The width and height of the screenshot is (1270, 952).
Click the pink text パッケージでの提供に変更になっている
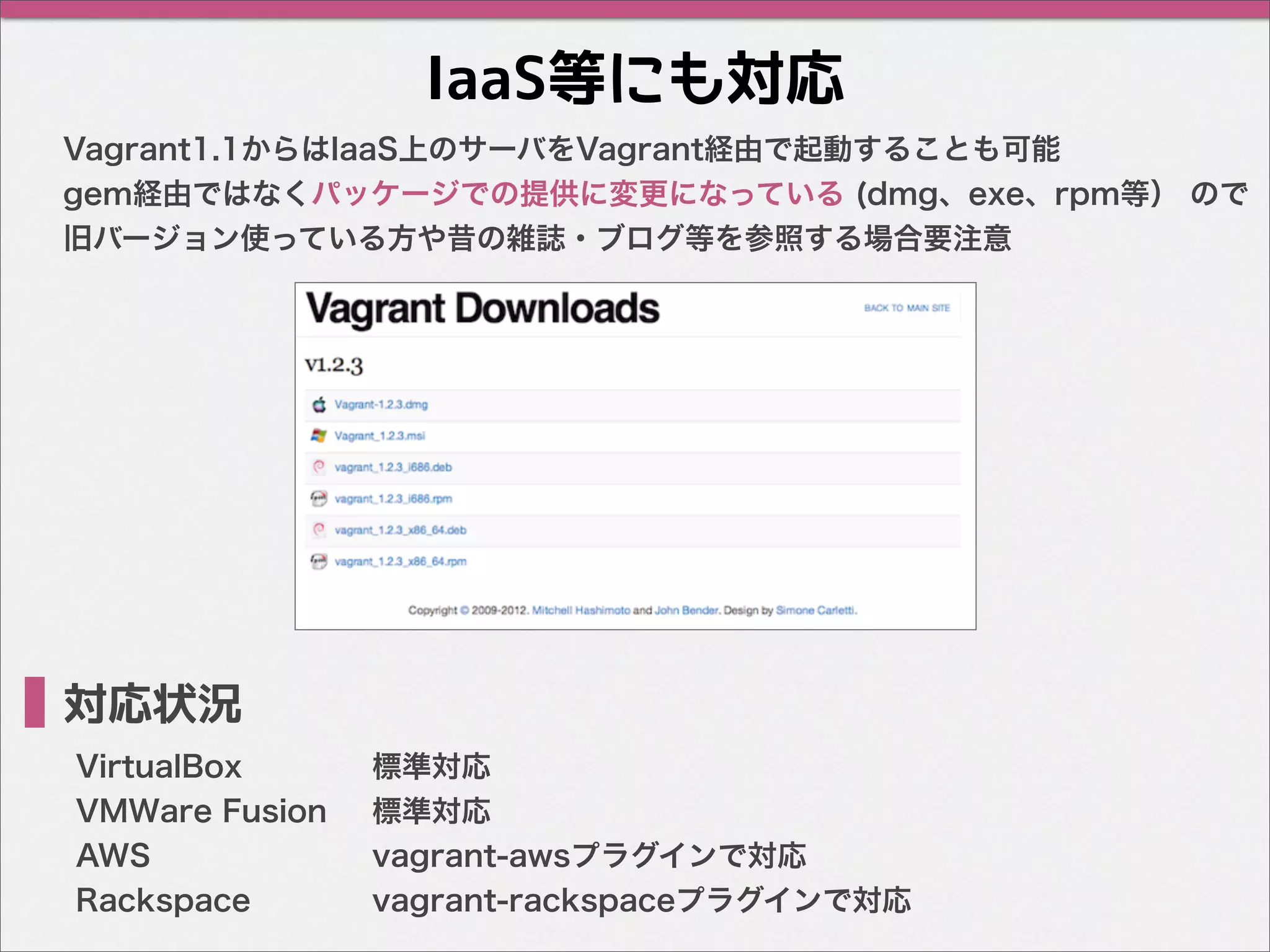pyautogui.click(x=577, y=193)
